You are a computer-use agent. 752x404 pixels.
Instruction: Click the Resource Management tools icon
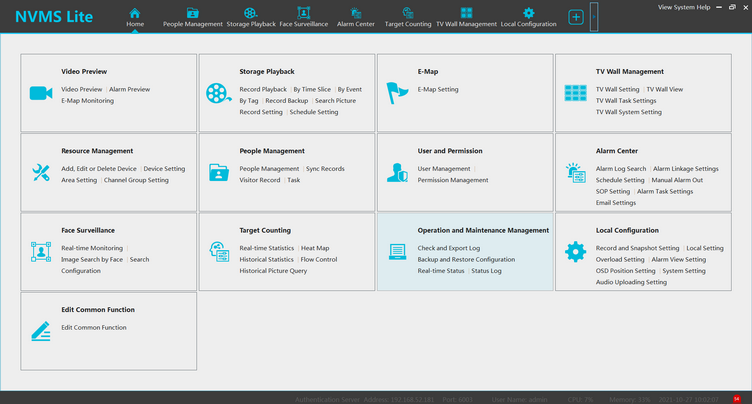coord(41,172)
